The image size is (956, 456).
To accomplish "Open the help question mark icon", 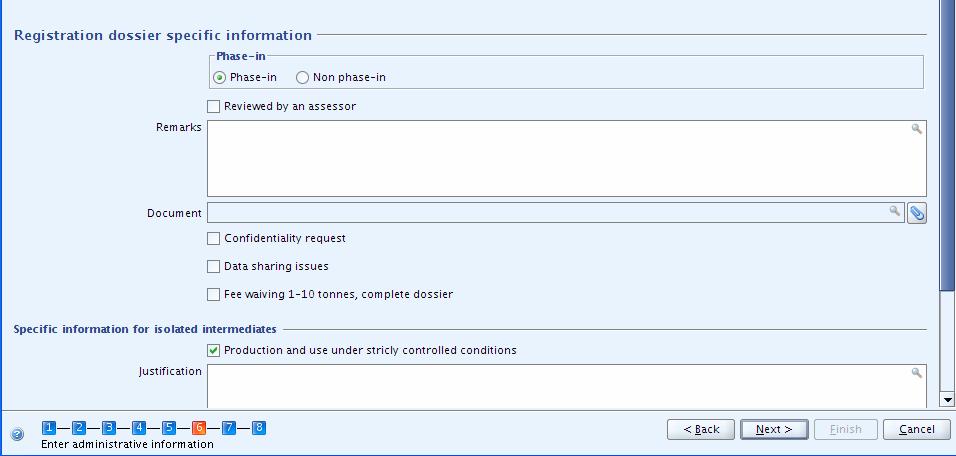I will tap(18, 434).
